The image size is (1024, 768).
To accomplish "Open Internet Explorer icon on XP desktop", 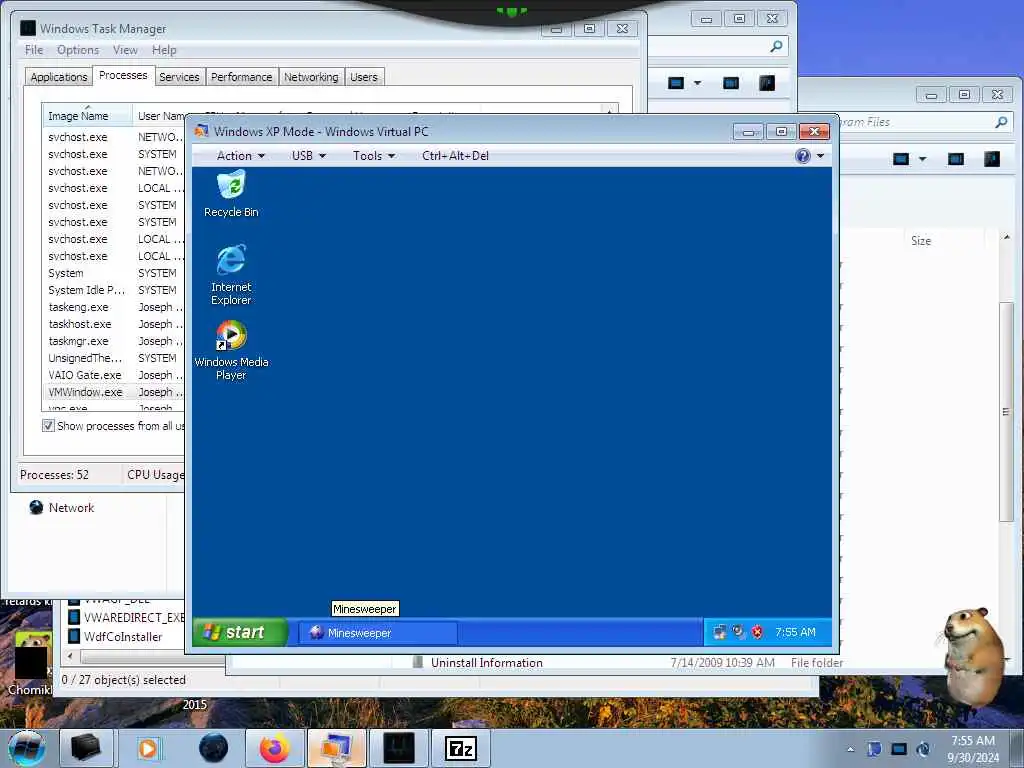I will [x=231, y=274].
